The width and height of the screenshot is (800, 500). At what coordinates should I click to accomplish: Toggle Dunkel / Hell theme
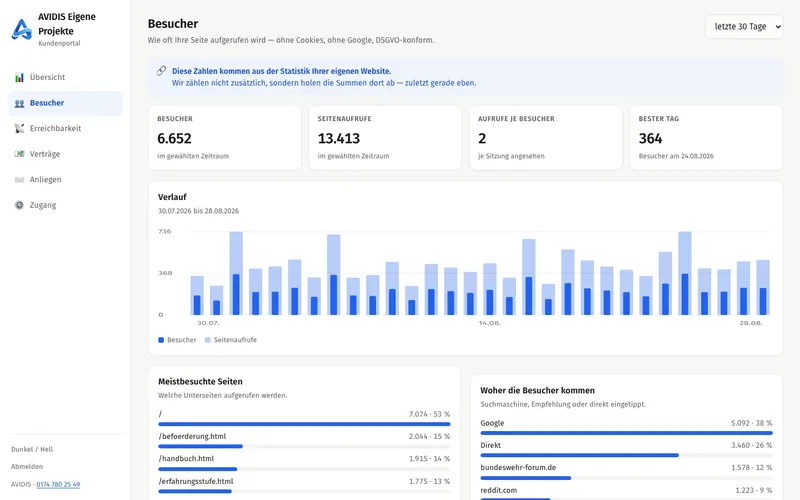[x=32, y=449]
